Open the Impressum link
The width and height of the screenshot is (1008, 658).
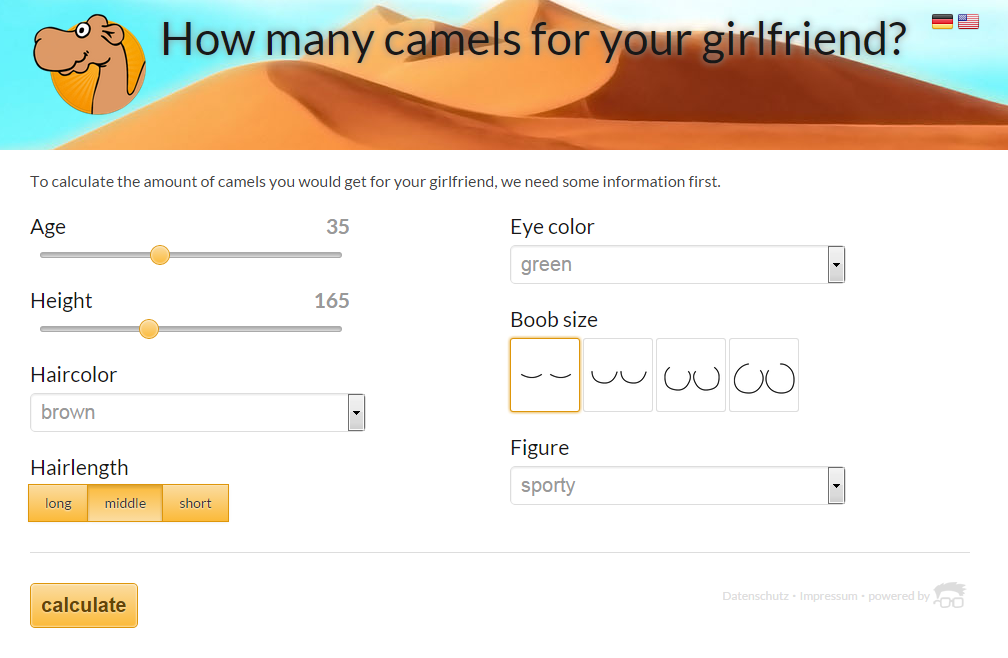coord(829,596)
